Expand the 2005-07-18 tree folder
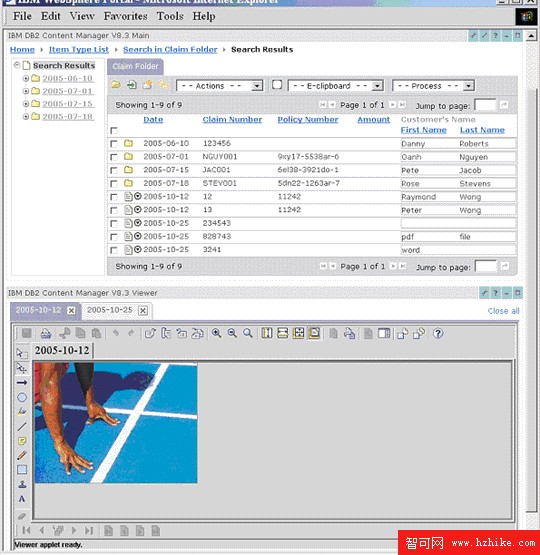Screen dimensions: 540x555 pyautogui.click(x=25, y=116)
